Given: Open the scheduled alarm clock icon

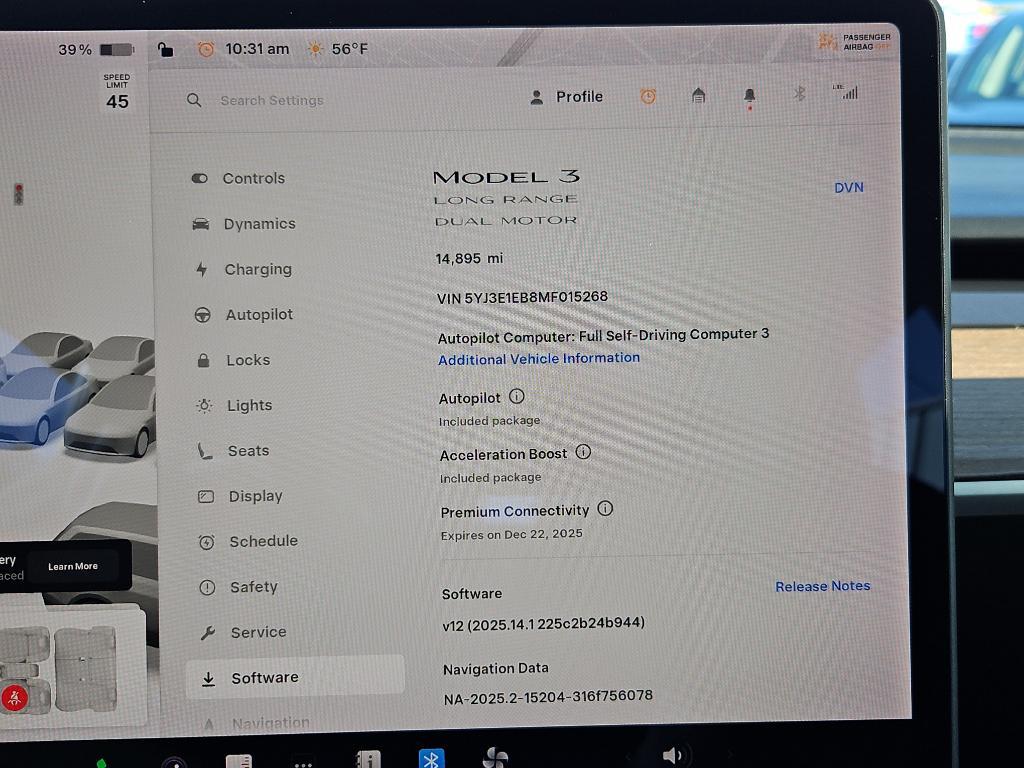Looking at the screenshot, I should 648,93.
